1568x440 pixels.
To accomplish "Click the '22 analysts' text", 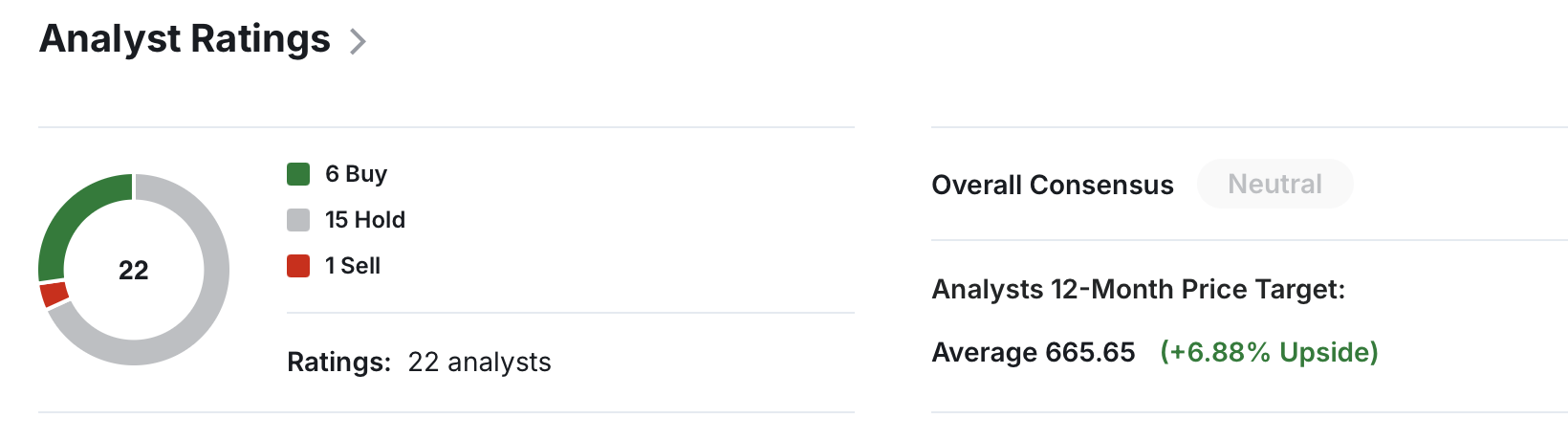I will pos(480,363).
